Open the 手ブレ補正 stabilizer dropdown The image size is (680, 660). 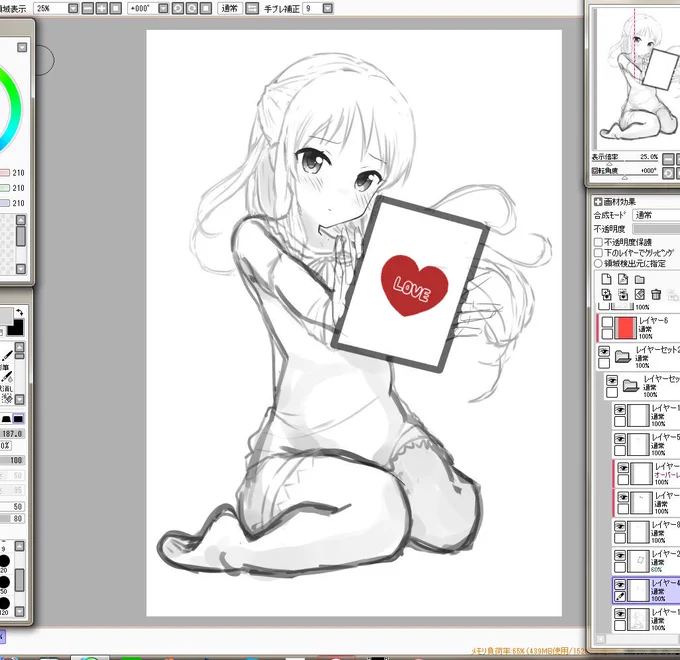tap(328, 8)
